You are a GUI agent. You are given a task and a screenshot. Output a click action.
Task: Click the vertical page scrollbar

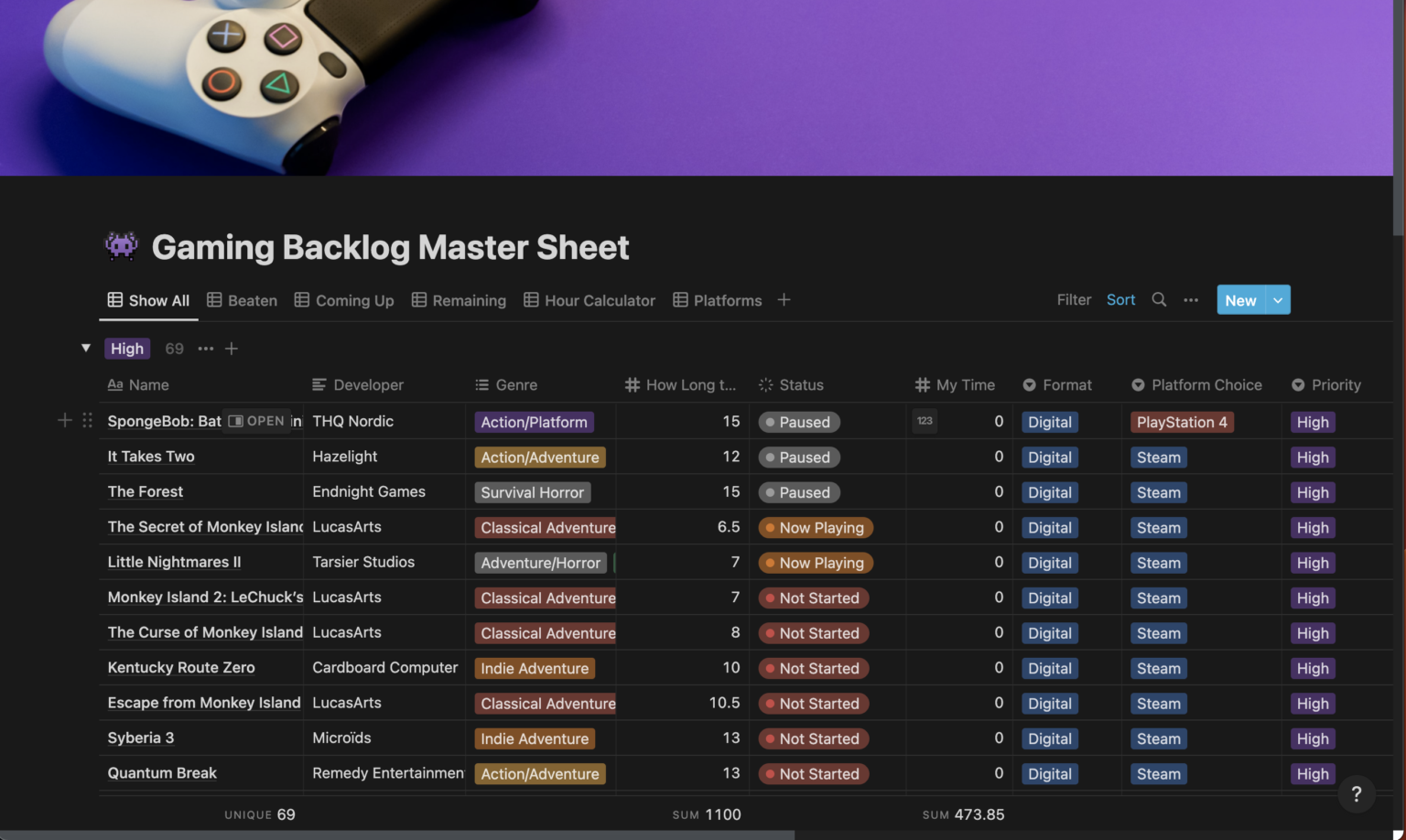click(1399, 117)
